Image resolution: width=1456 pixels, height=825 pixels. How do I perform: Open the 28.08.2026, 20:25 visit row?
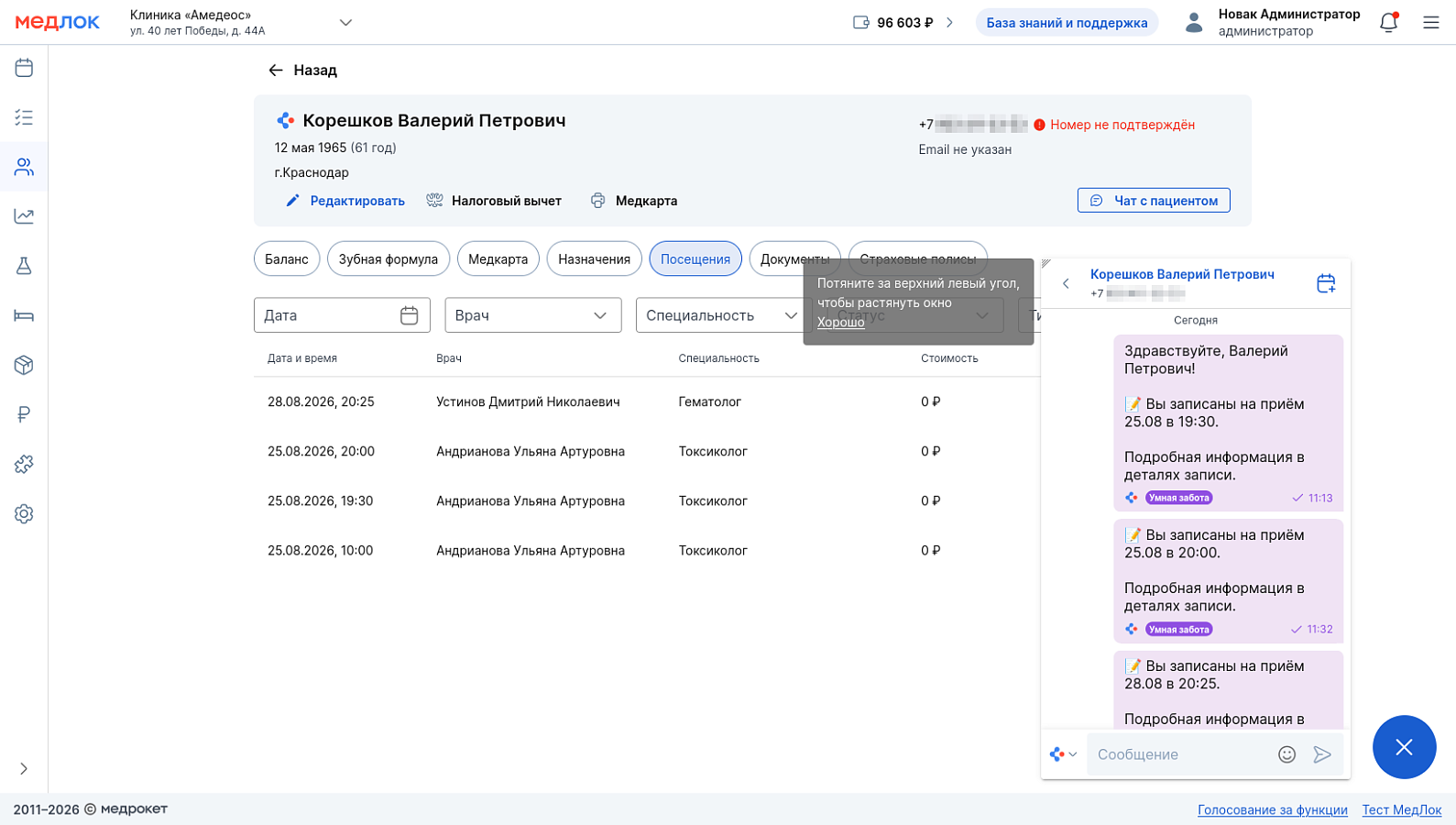coord(647,401)
